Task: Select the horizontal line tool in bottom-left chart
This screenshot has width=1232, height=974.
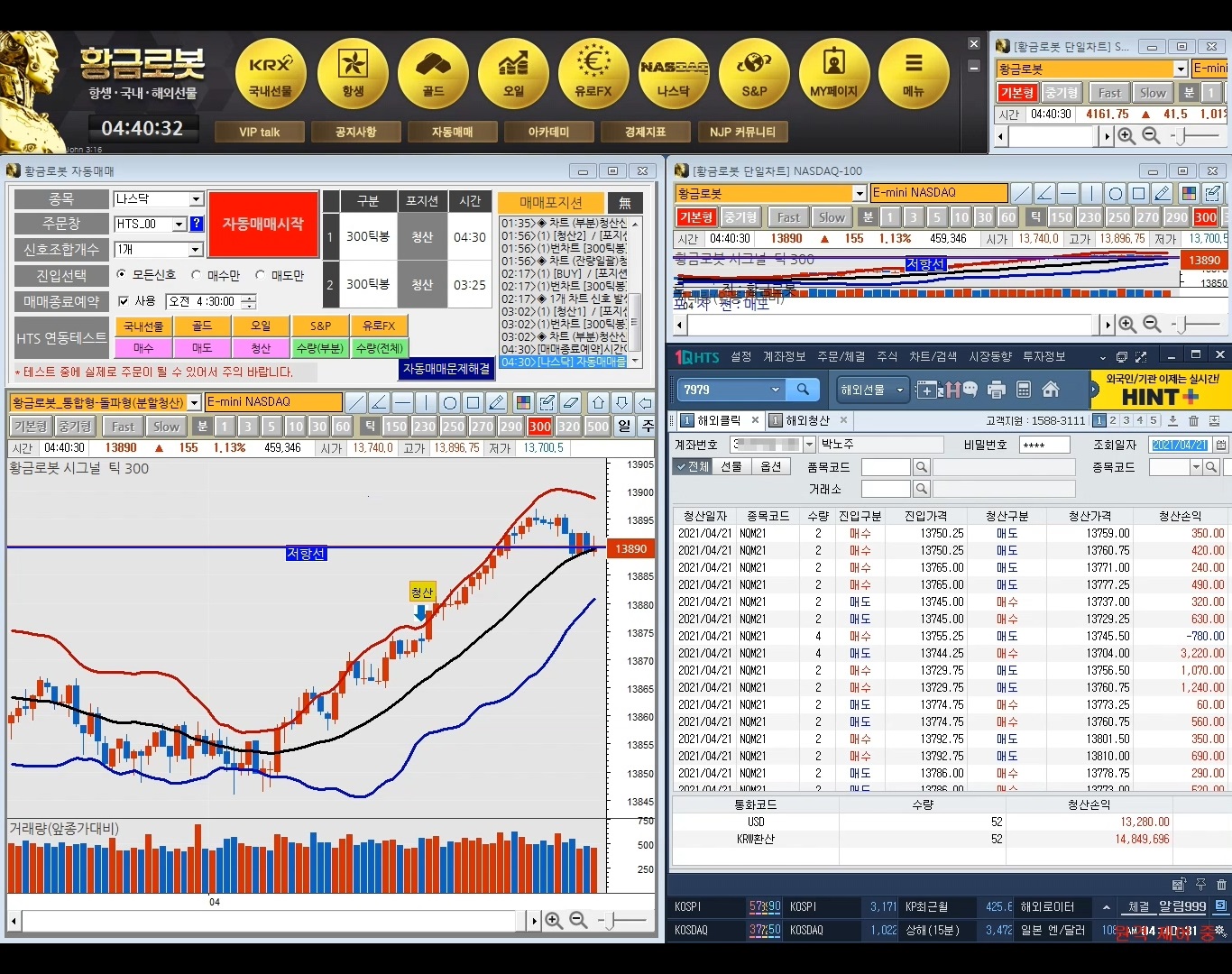Action: 403,402
